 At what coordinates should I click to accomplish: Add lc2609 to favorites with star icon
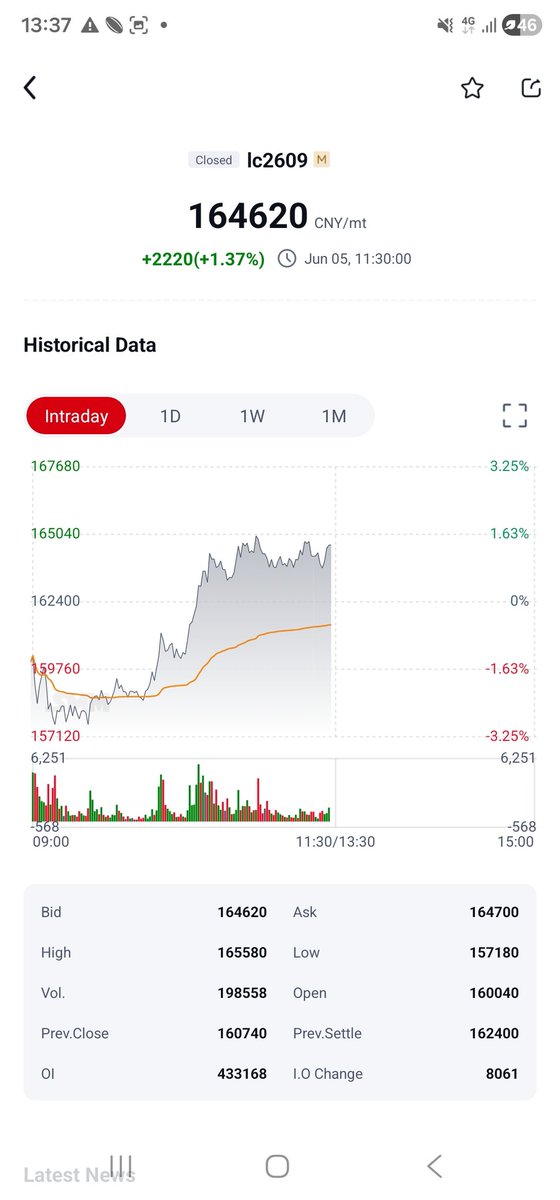coord(472,89)
